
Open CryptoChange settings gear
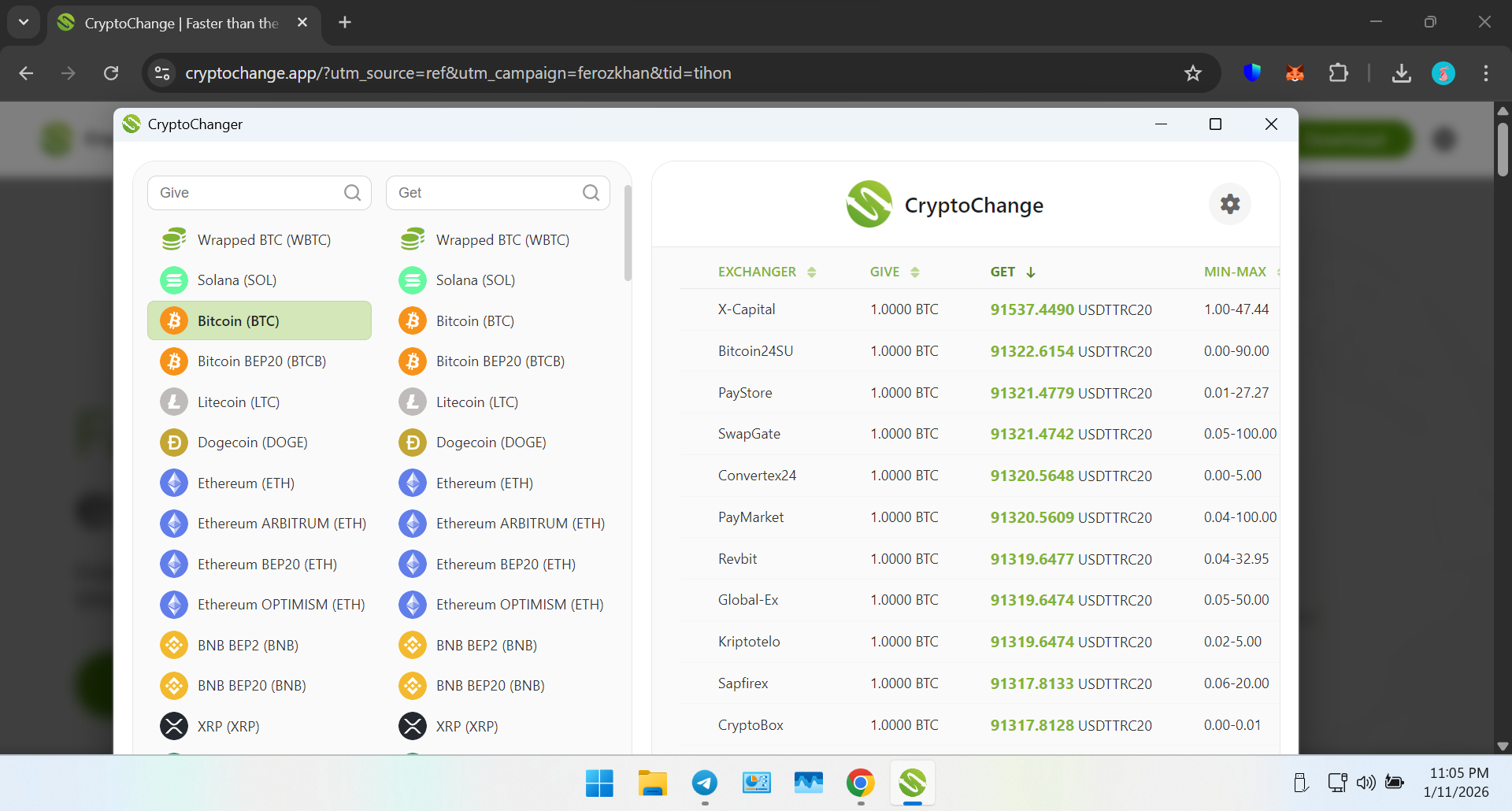click(x=1229, y=204)
